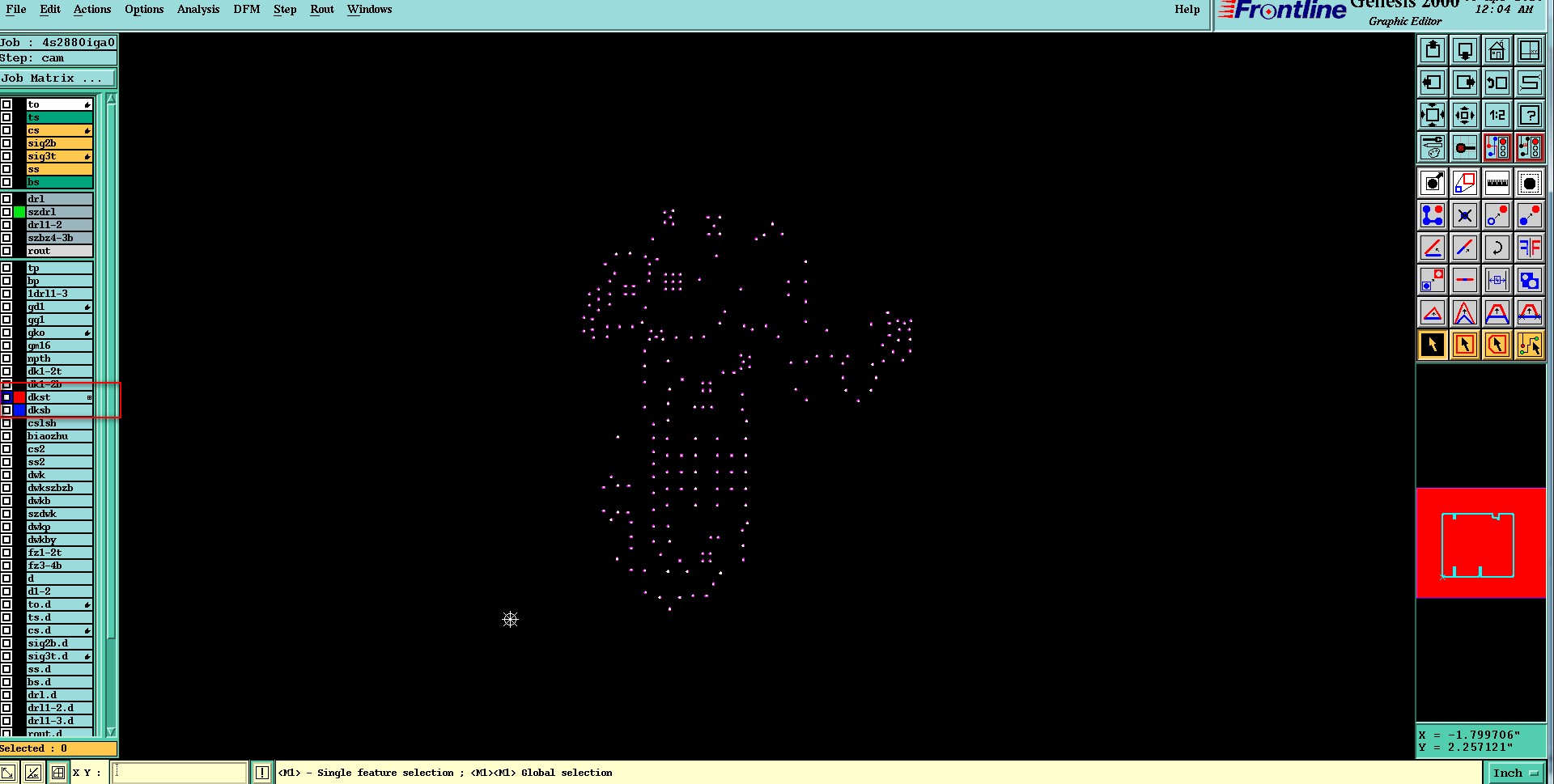Viewport: 1554px width, 784px height.
Task: Open the Rout menu
Action: click(322, 9)
